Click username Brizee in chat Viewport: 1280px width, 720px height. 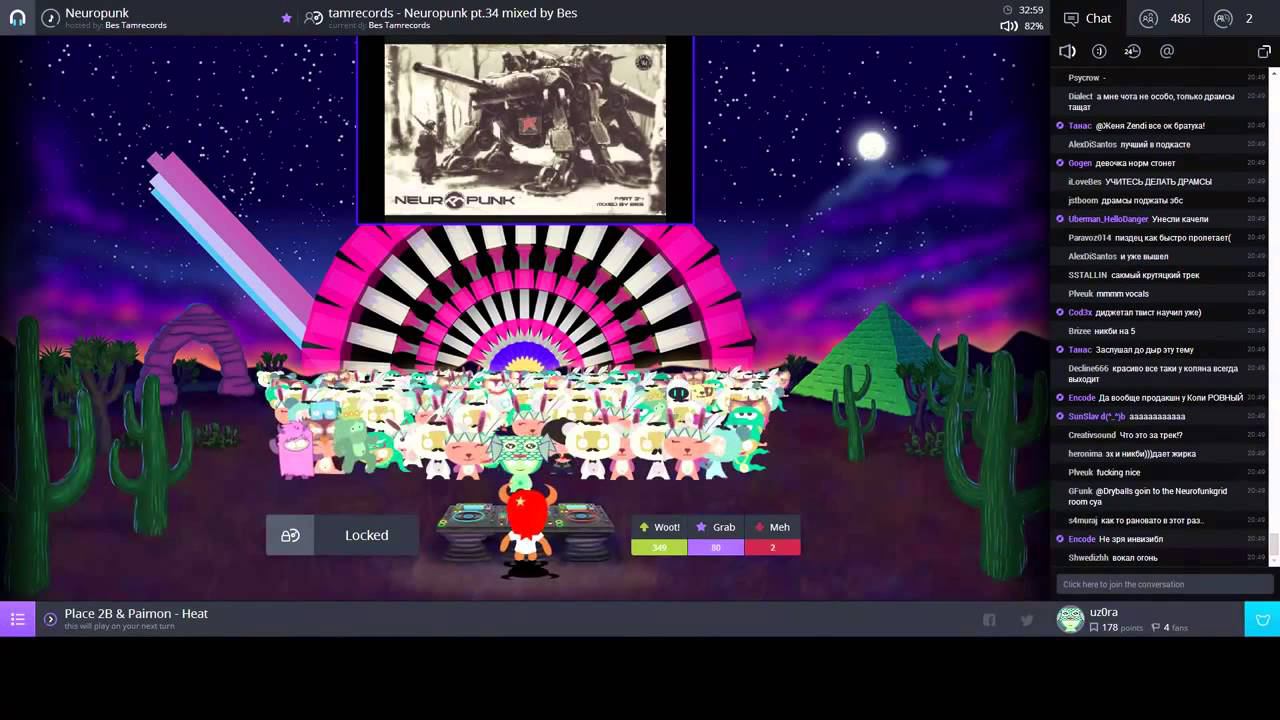coord(1080,331)
